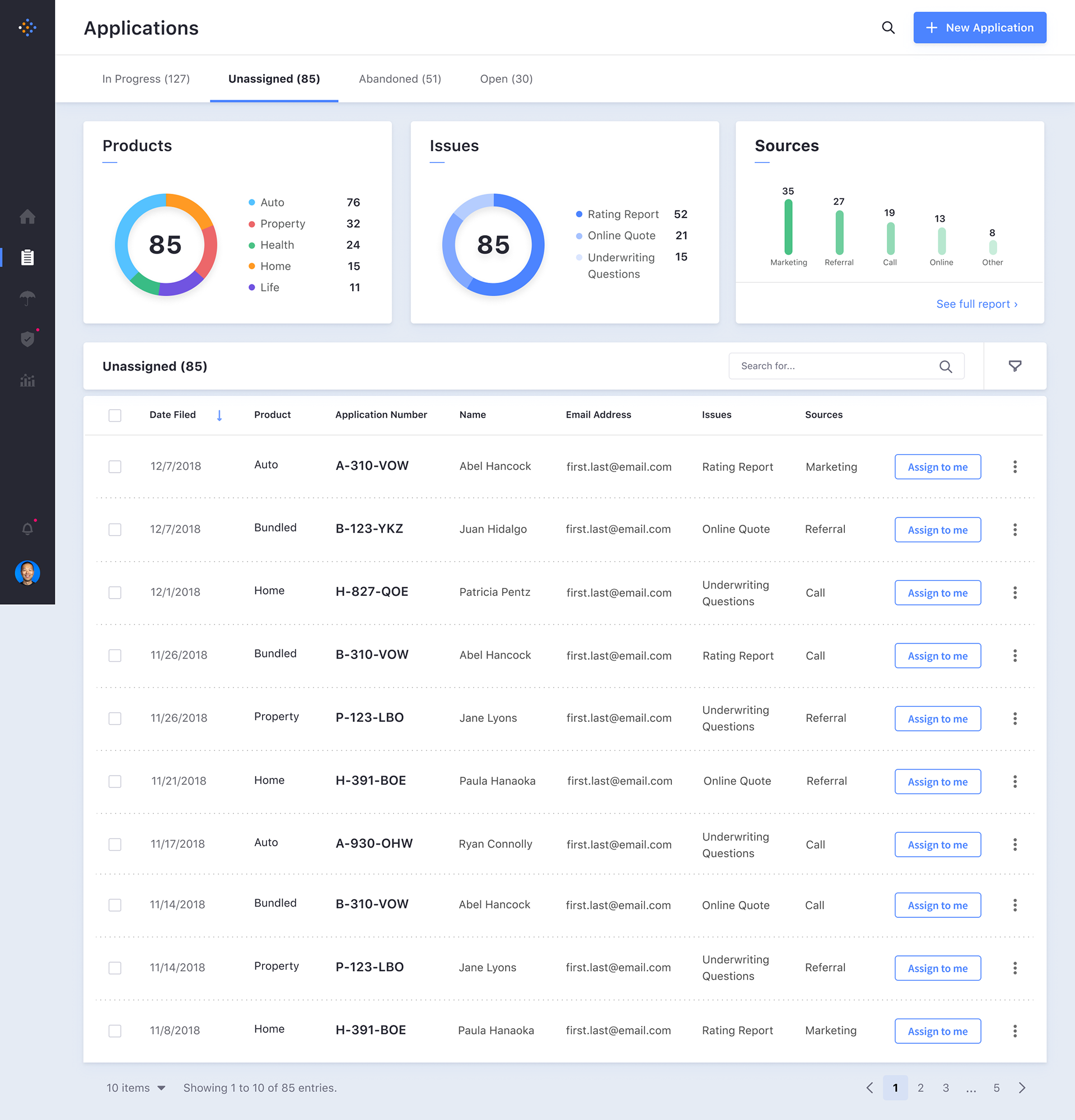
Task: Check the Juan Hidalgo row checkbox
Action: click(x=115, y=530)
